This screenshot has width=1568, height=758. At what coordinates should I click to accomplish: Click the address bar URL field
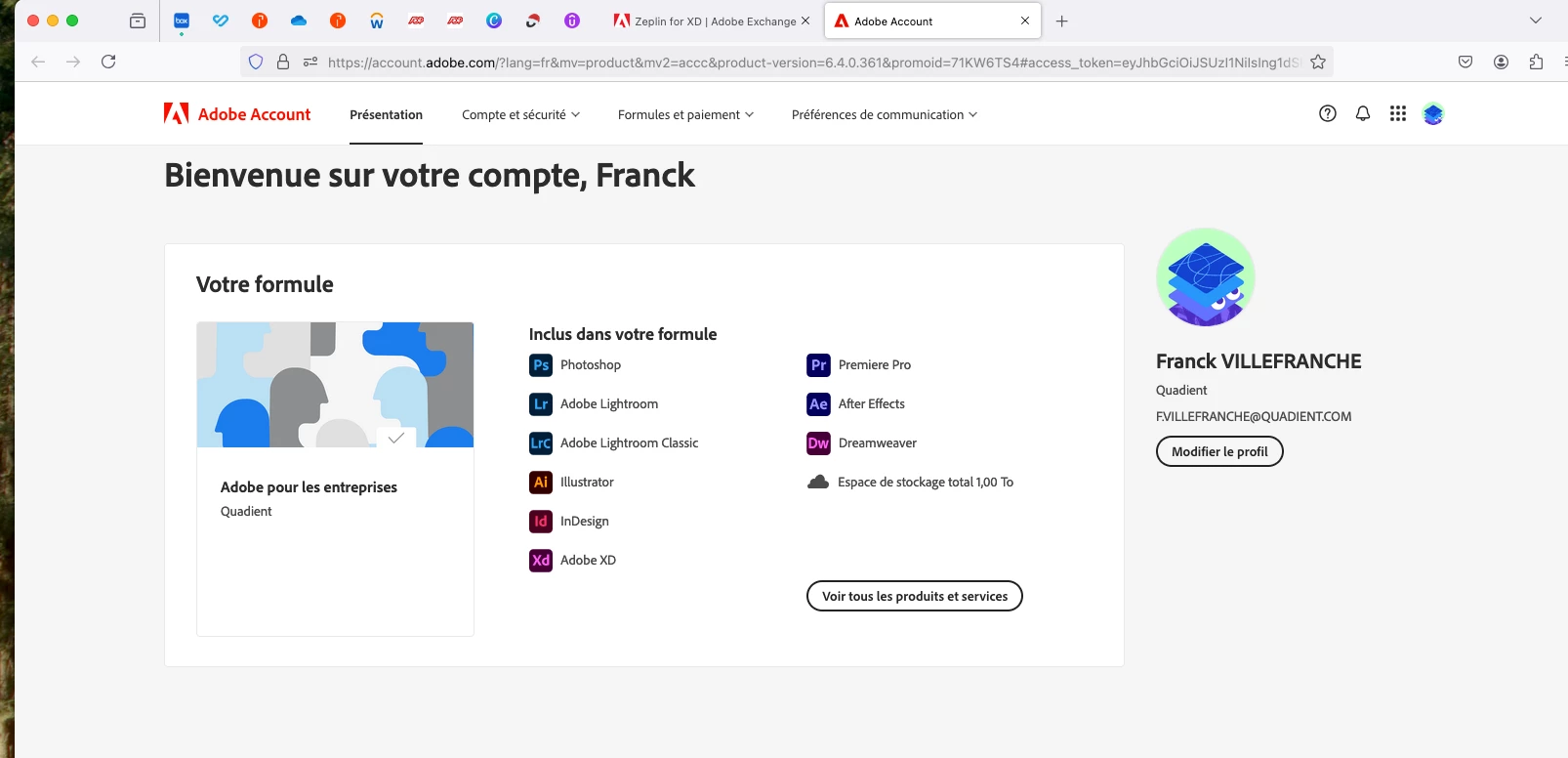point(814,62)
